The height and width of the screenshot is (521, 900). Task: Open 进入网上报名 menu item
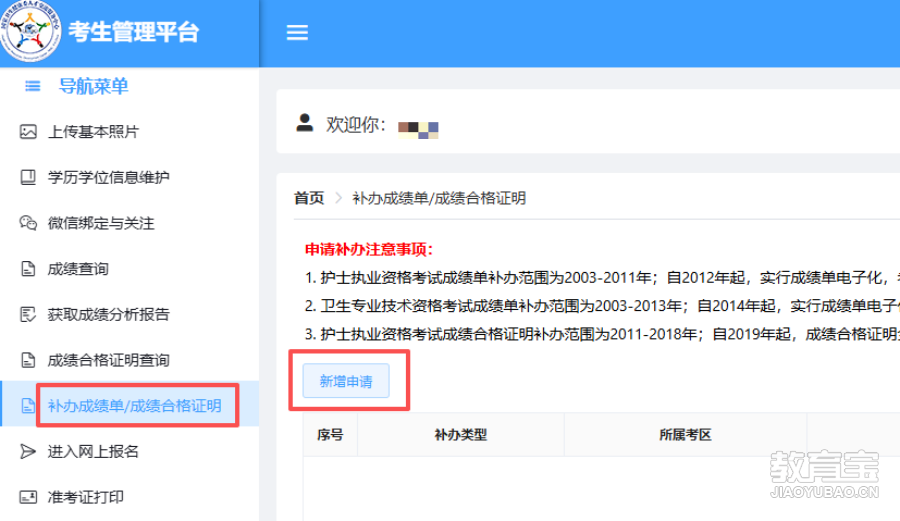click(x=130, y=452)
